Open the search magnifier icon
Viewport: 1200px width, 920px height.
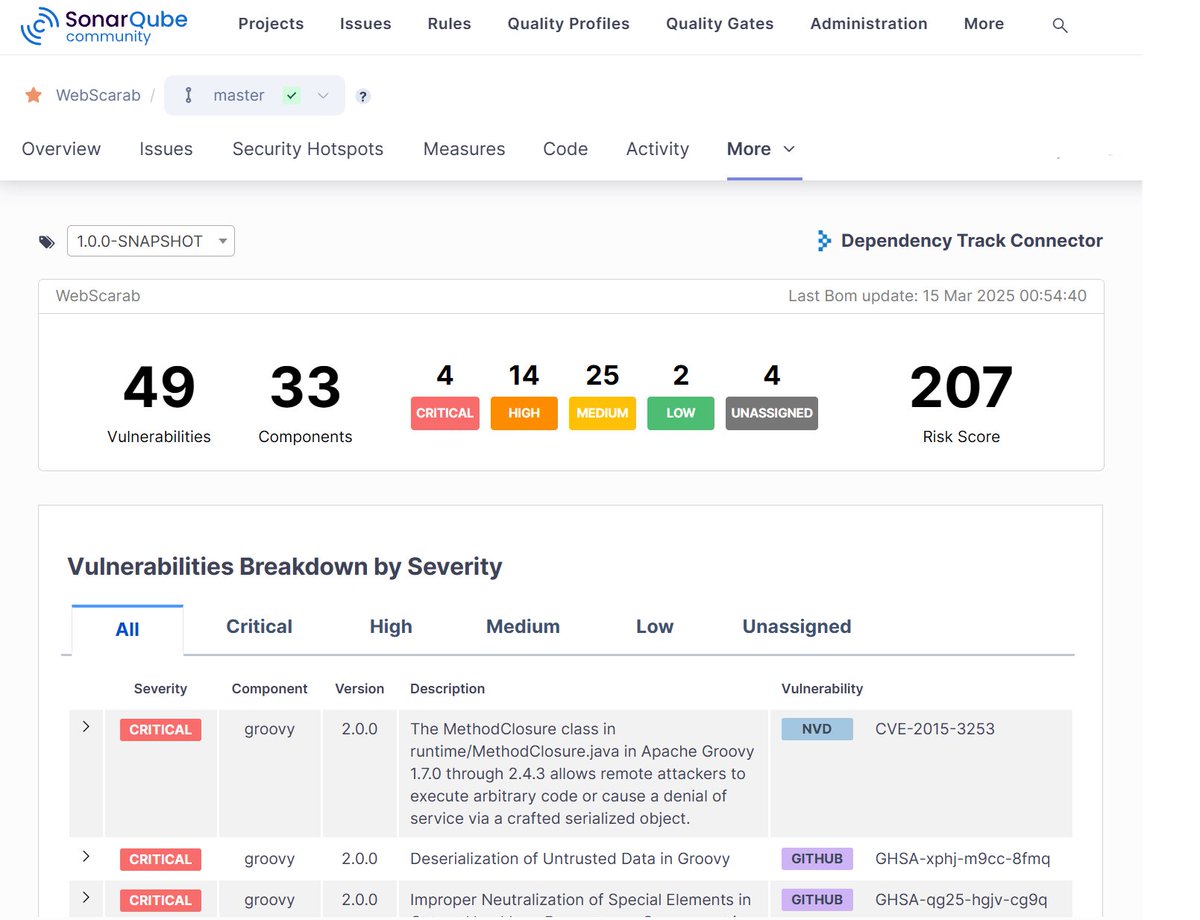coord(1060,25)
